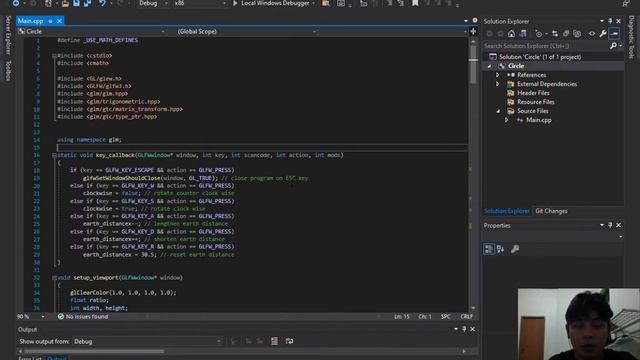Click the SPC indentation indicator
Screen dimensions: 640x360
pyautogui.click(x=446, y=317)
